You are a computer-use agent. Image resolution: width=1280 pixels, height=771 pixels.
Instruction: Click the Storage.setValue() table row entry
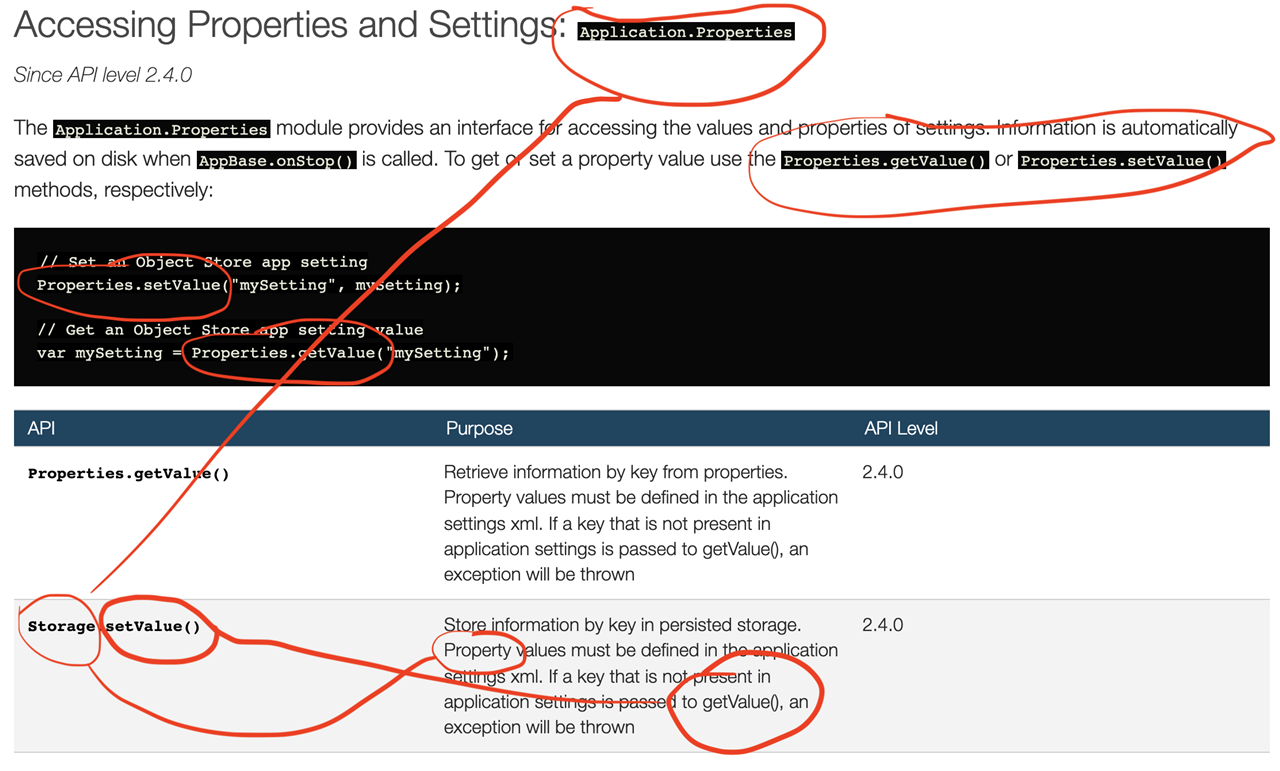point(114,627)
